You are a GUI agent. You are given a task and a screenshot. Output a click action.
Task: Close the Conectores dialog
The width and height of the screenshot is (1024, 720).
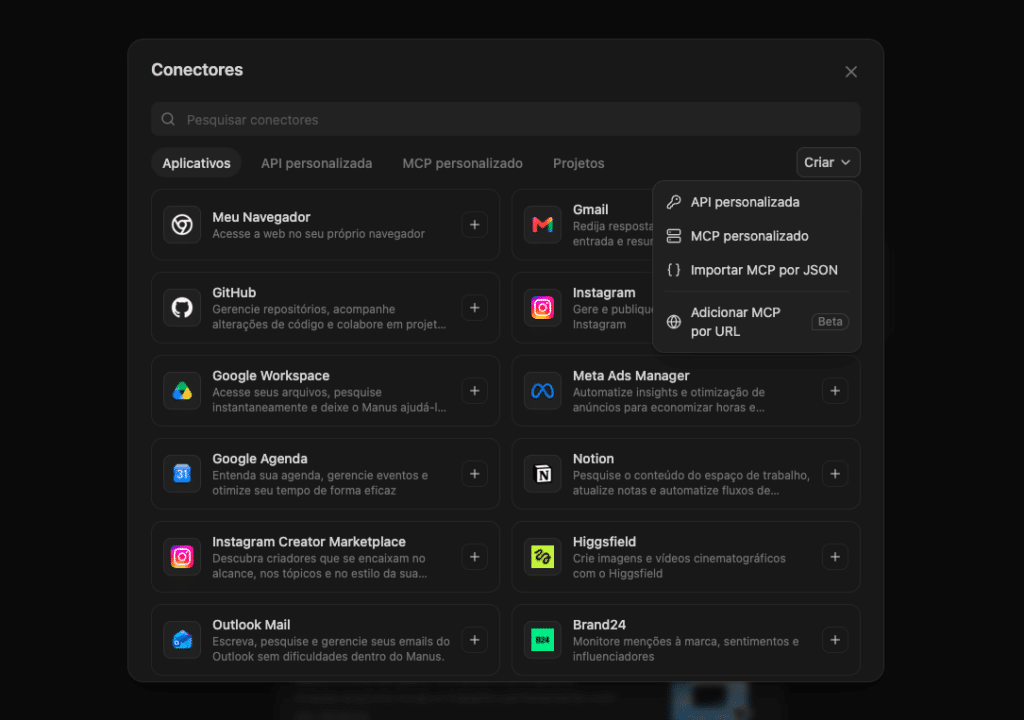[850, 72]
